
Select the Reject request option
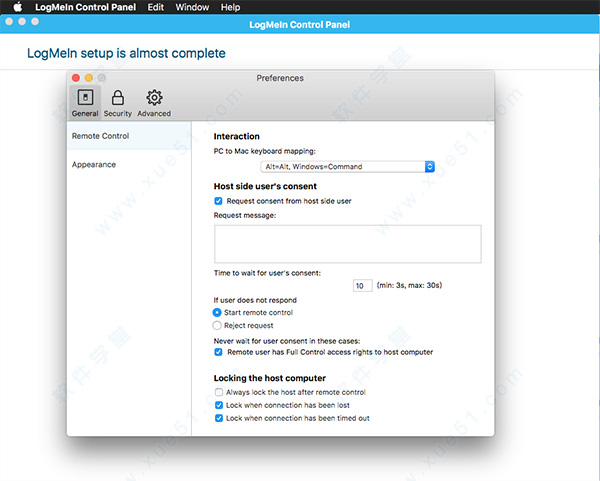[217, 326]
